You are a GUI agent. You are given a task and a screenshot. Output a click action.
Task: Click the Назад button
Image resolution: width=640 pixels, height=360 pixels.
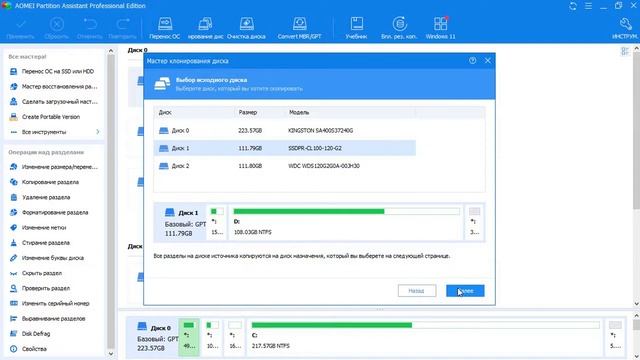coord(417,291)
